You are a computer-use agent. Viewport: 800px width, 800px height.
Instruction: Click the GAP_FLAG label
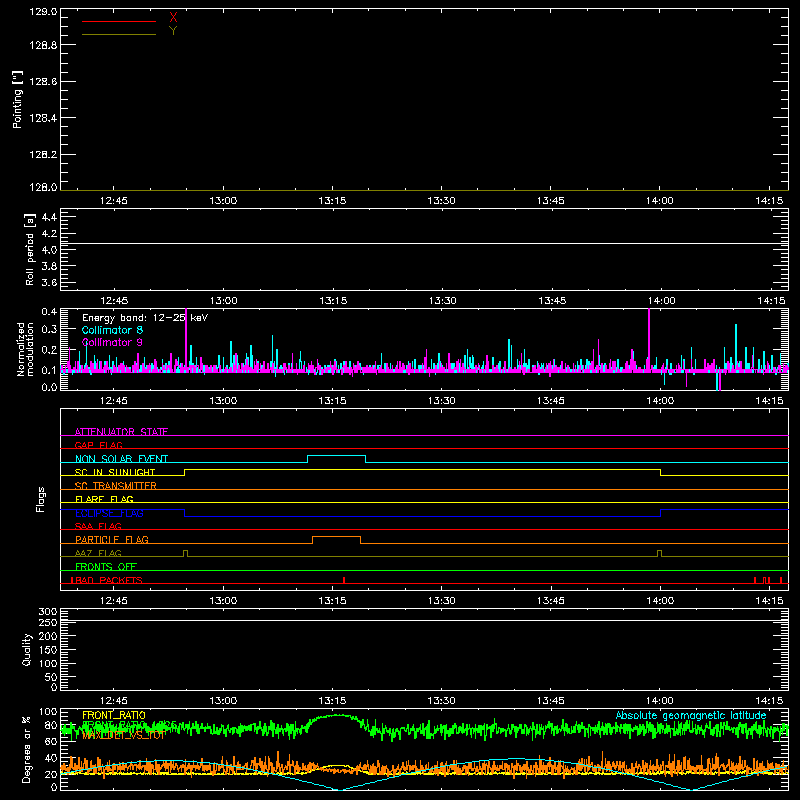click(x=98, y=445)
